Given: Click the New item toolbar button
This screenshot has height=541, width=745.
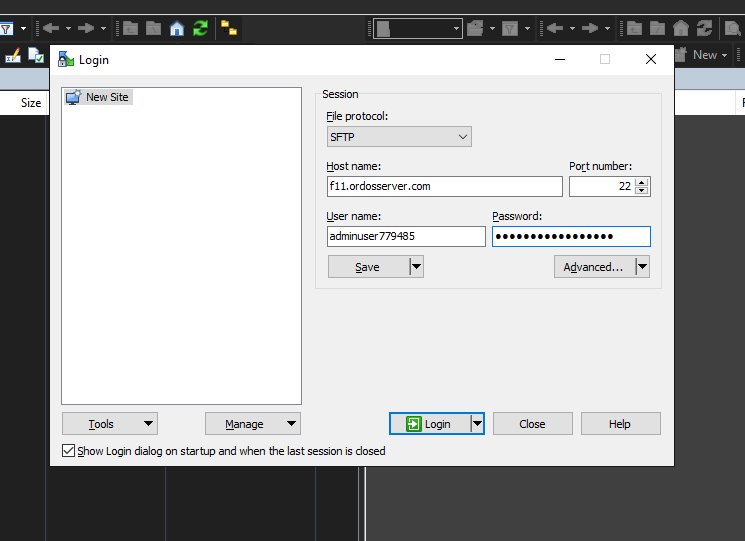Looking at the screenshot, I should tap(702, 55).
